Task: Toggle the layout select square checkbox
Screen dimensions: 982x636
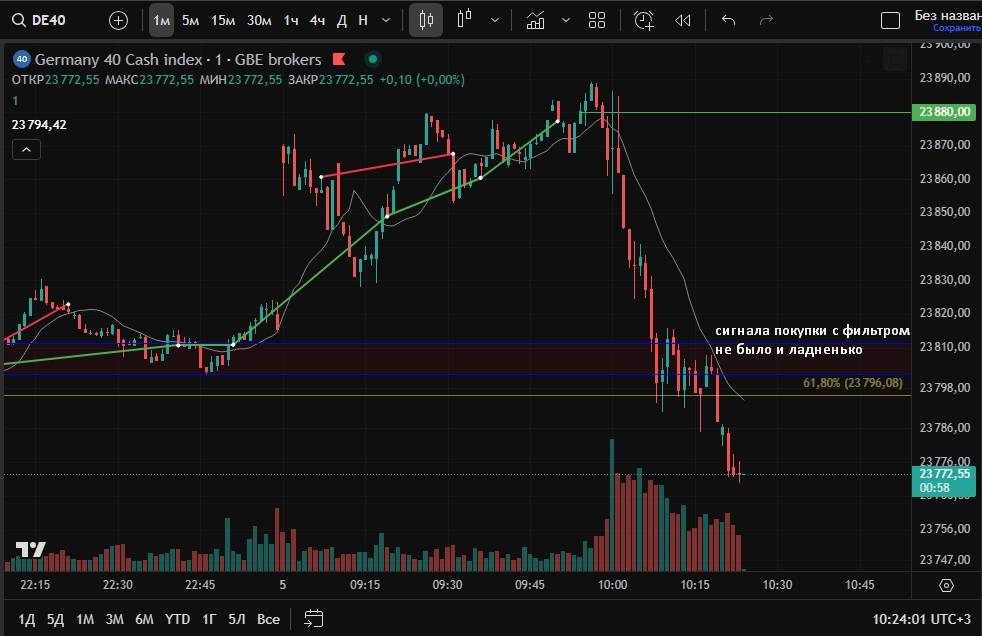Action: coord(889,20)
